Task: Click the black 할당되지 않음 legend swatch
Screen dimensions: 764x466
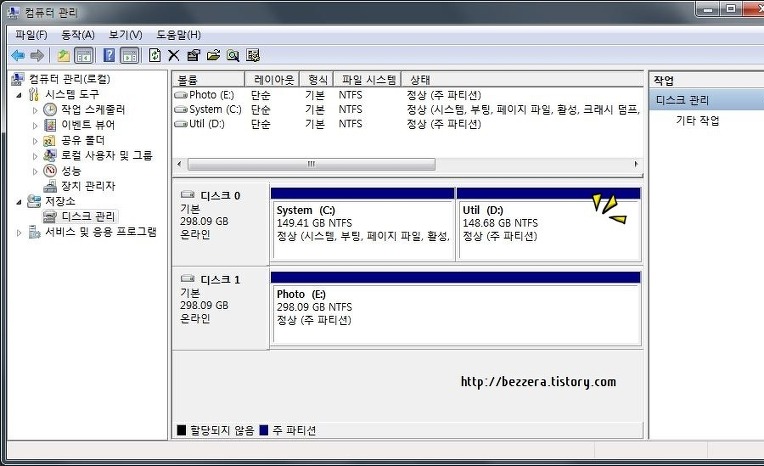Action: (182, 430)
